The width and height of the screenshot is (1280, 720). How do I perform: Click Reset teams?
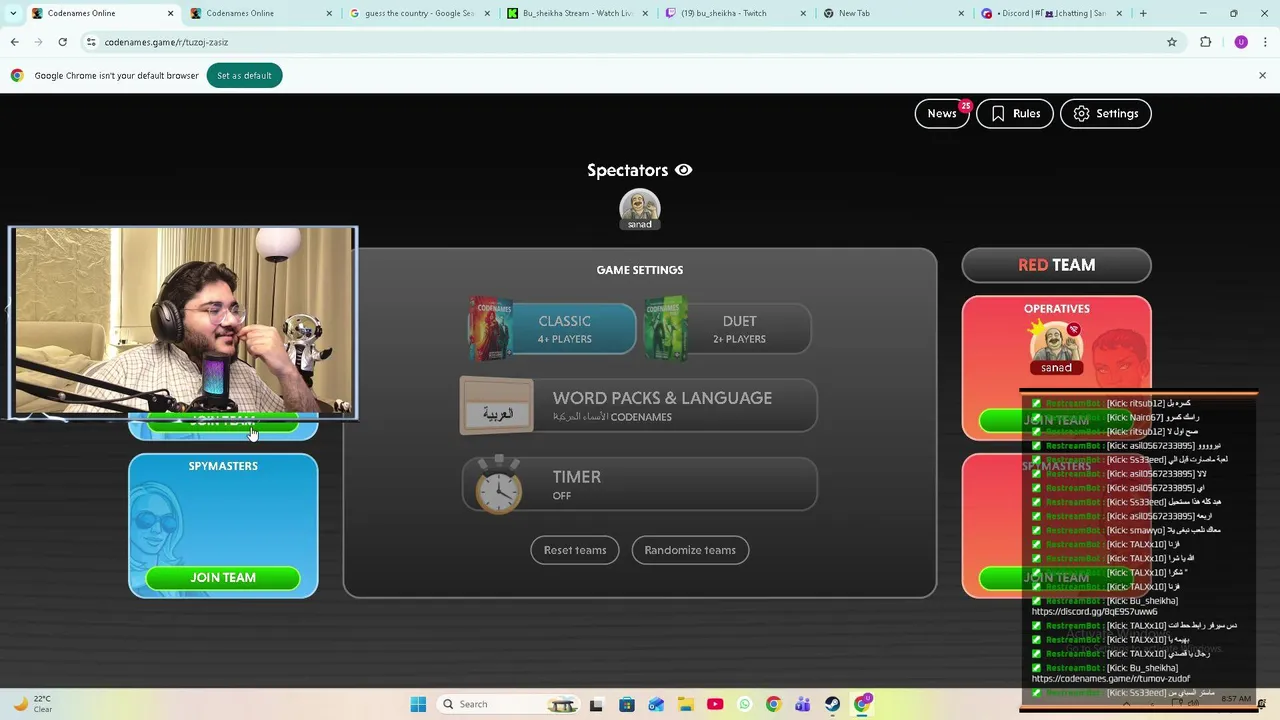pos(575,550)
